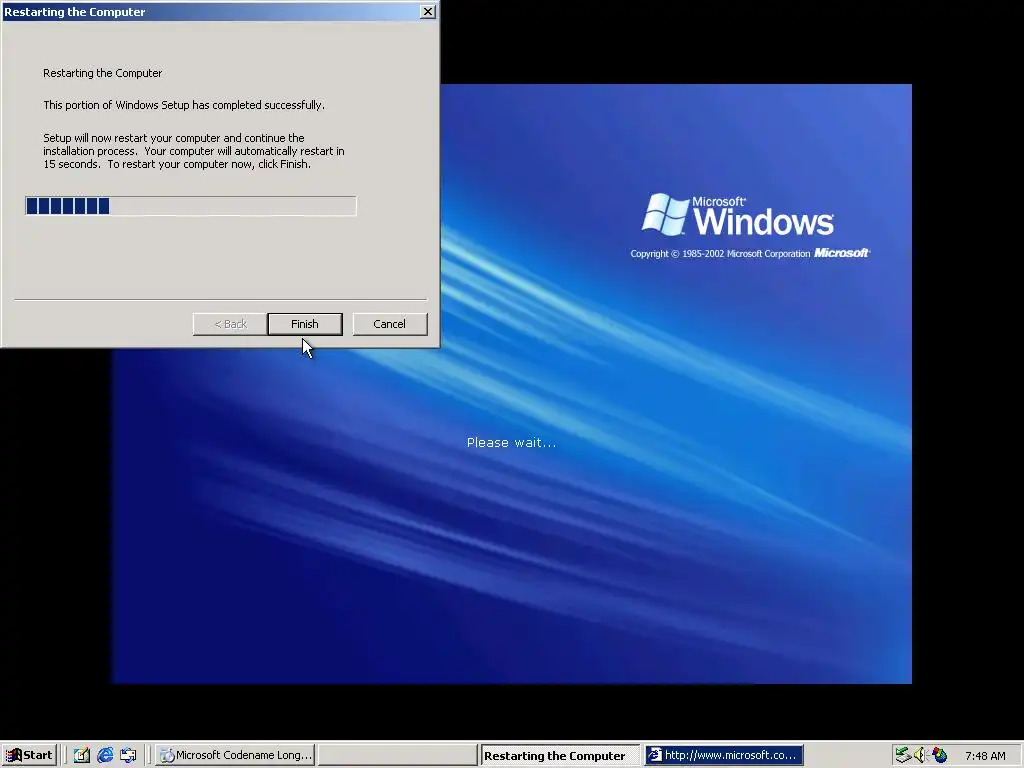Click the colorful MSN tray icon
The image size is (1024, 768).
pos(939,756)
